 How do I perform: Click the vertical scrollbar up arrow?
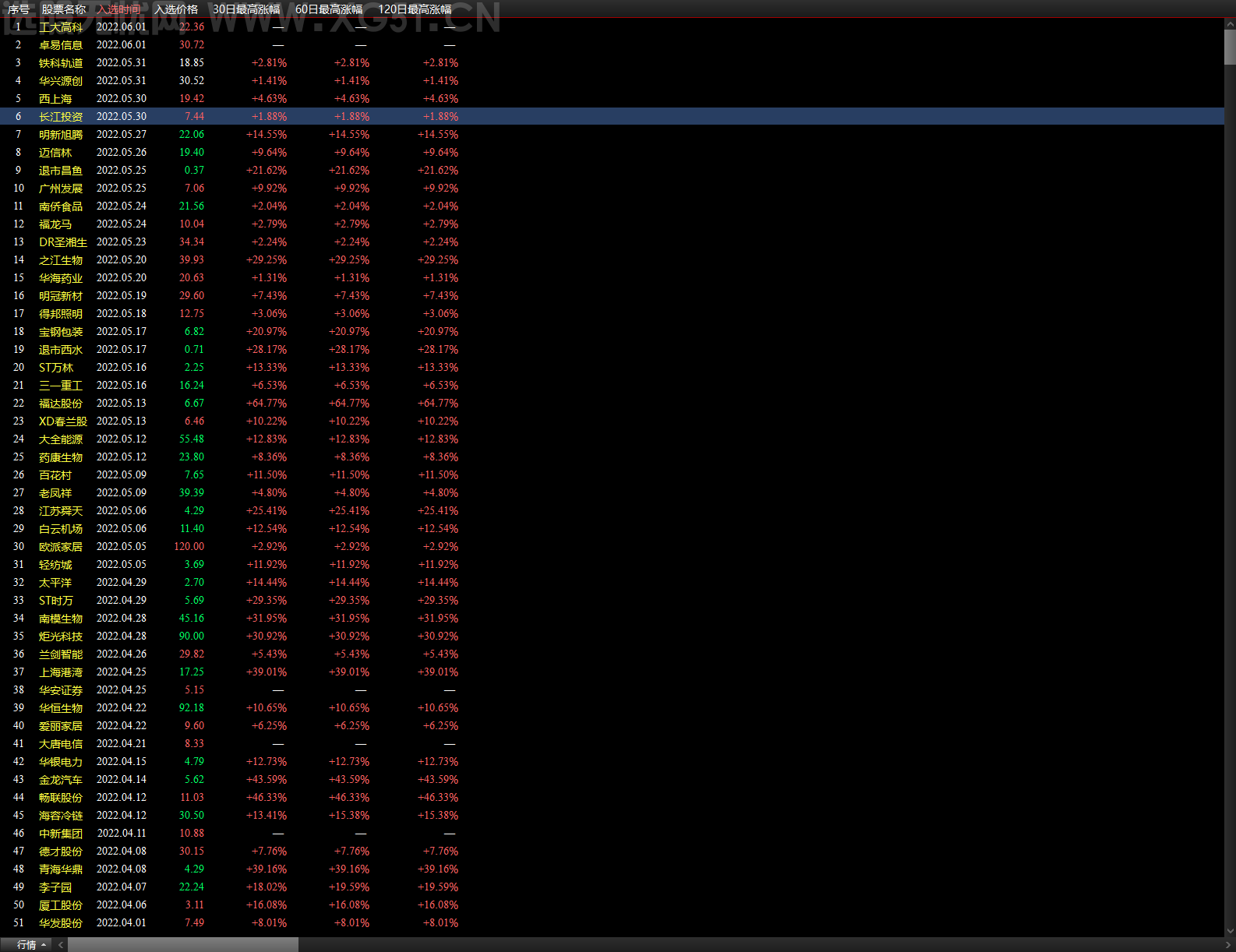[x=1230, y=24]
